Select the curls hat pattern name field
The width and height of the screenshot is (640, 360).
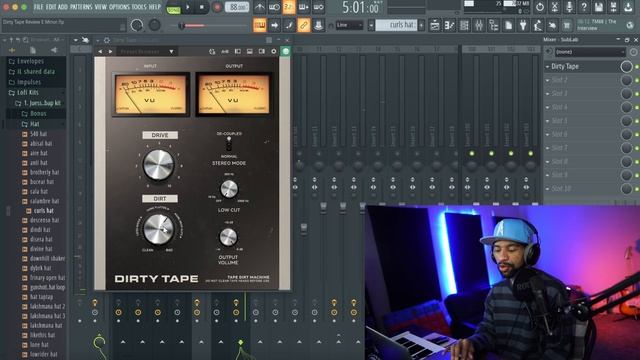click(396, 25)
